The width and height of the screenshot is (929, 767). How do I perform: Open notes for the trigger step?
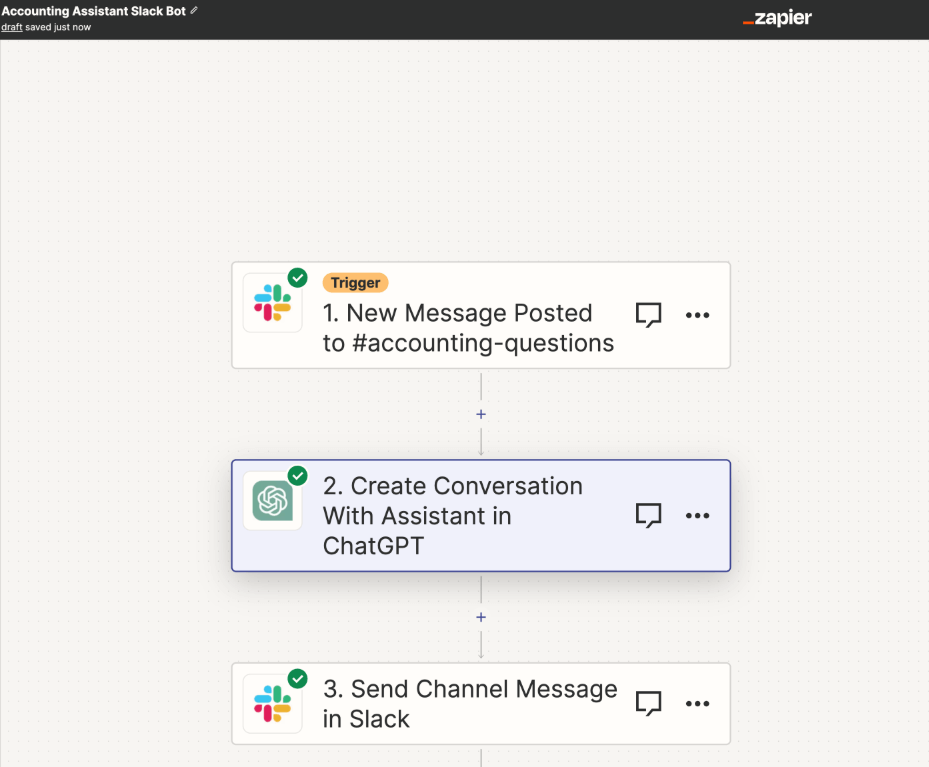648,315
